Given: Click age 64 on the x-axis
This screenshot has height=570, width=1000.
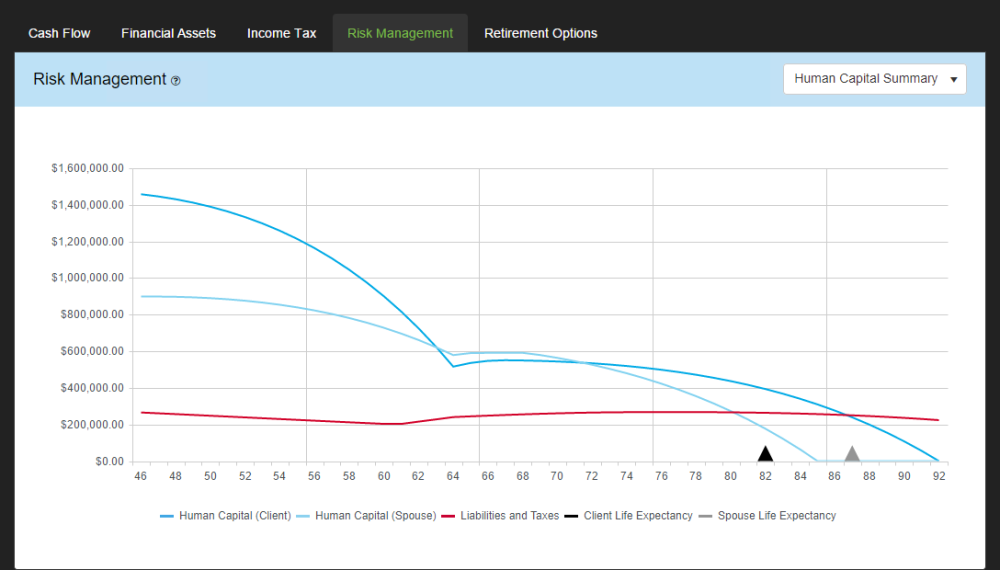Looking at the screenshot, I should point(453,476).
